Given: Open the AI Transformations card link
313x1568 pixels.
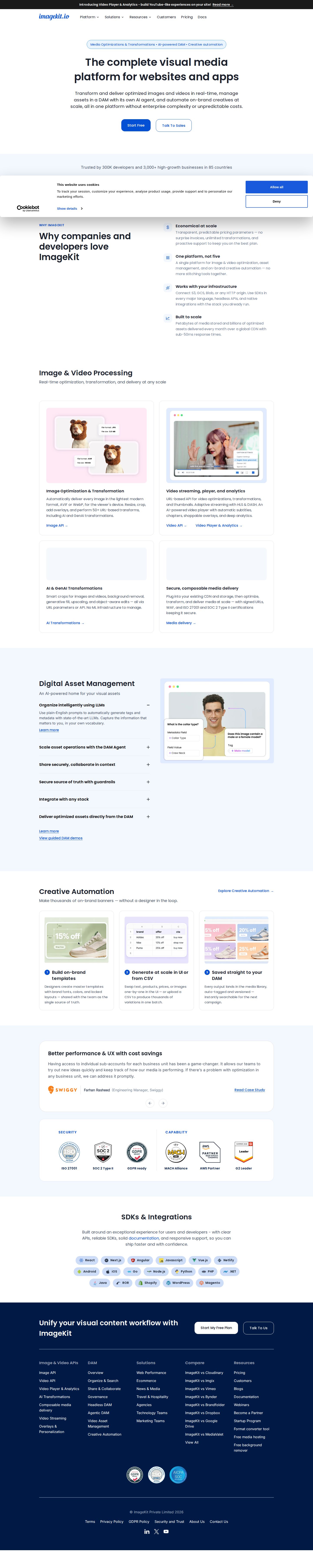Looking at the screenshot, I should [x=65, y=623].
